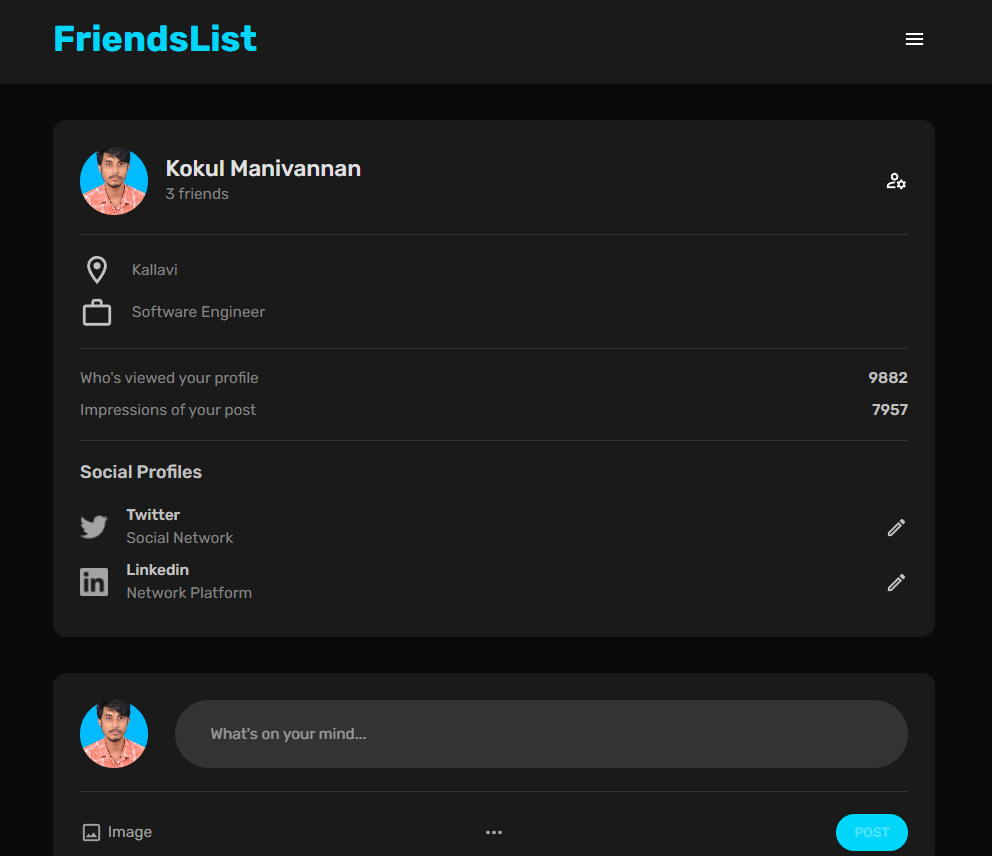Click the location pin icon beside Kallavi
Image resolution: width=992 pixels, height=856 pixels.
[96, 269]
